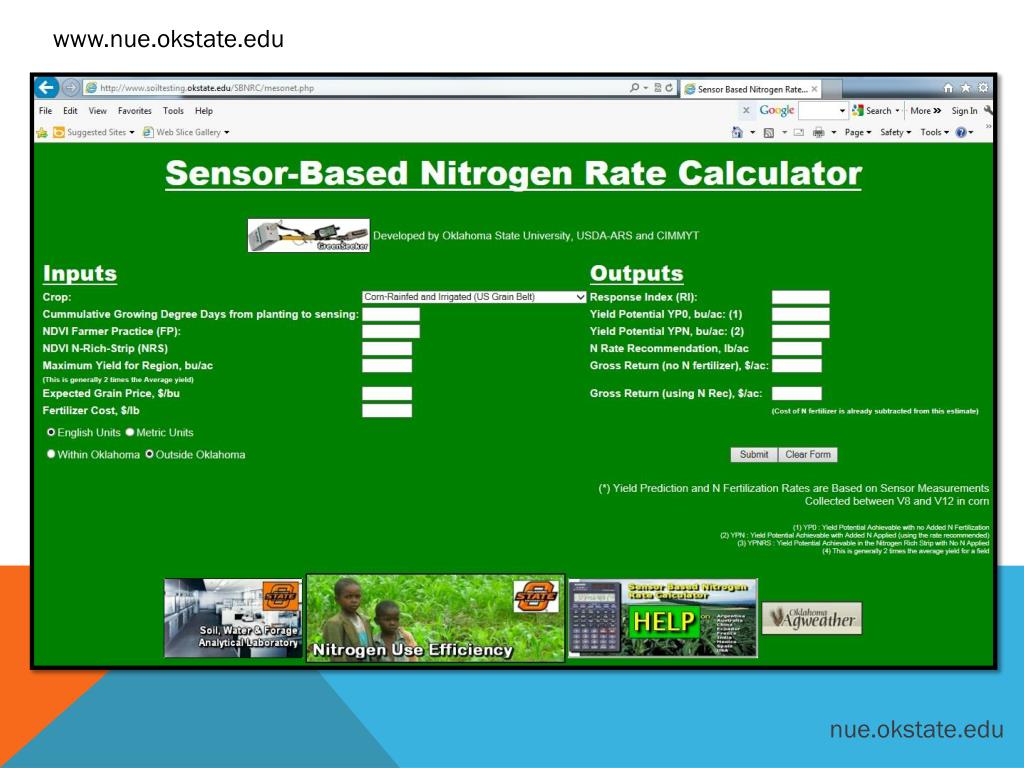Click the Google toolbar wrench icon
The image size is (1024, 768).
click(x=988, y=110)
